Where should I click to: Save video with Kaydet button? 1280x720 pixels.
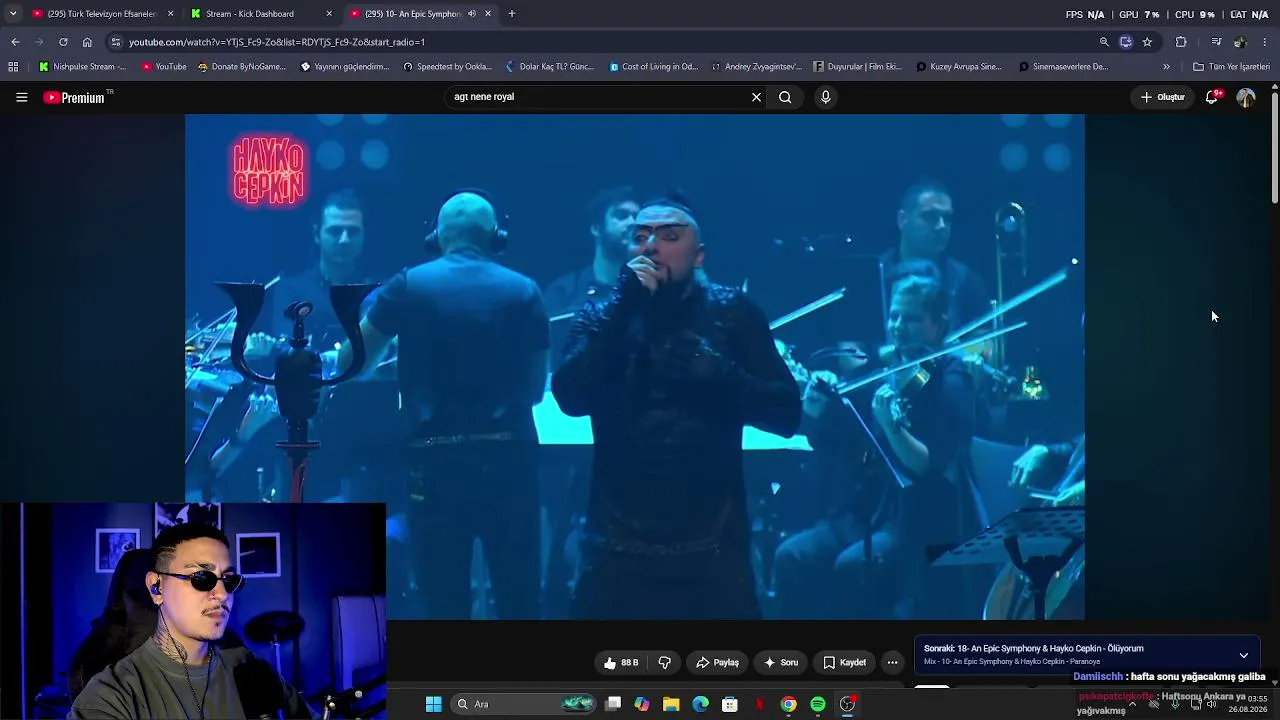pos(845,662)
